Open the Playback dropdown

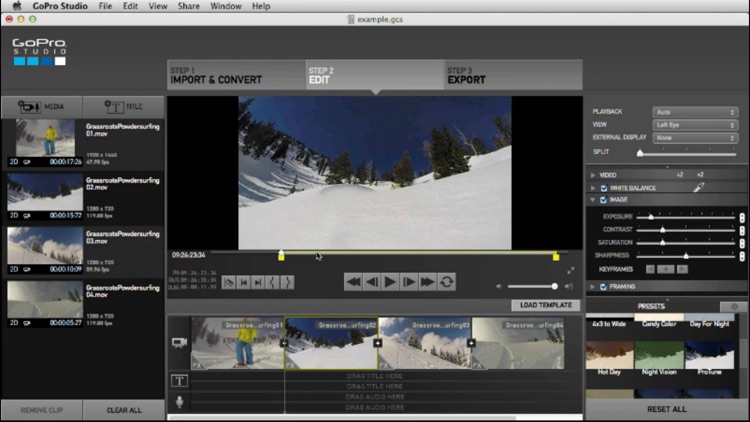pyautogui.click(x=695, y=112)
